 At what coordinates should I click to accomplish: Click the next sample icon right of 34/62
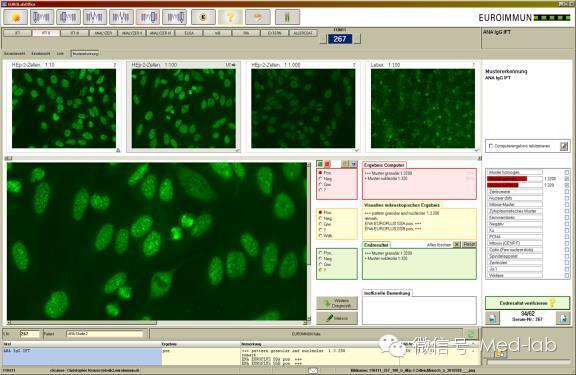(564, 318)
